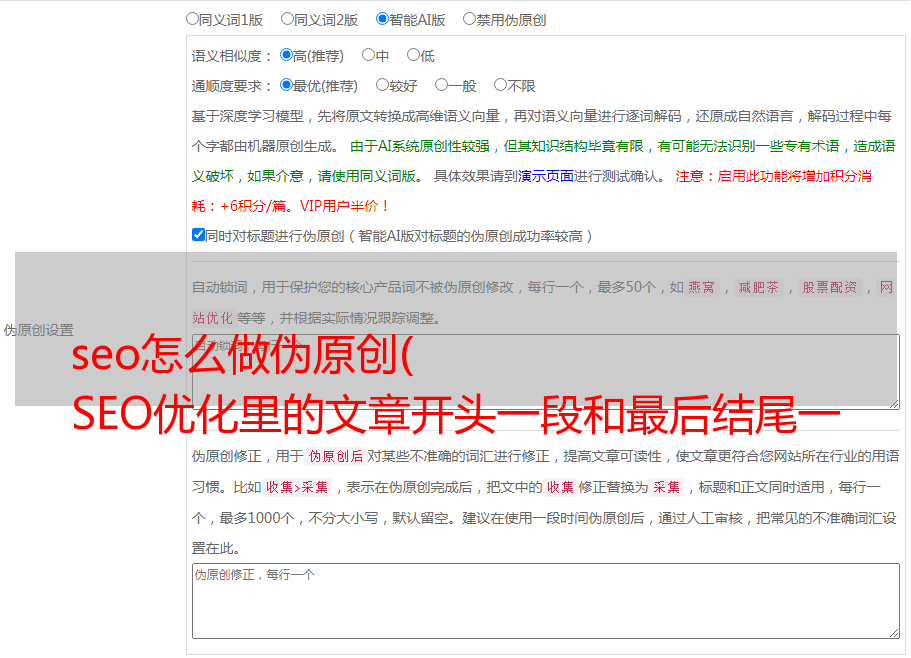The image size is (911, 658).
Task: Click the 伪原创设置 label
Action: point(39,330)
